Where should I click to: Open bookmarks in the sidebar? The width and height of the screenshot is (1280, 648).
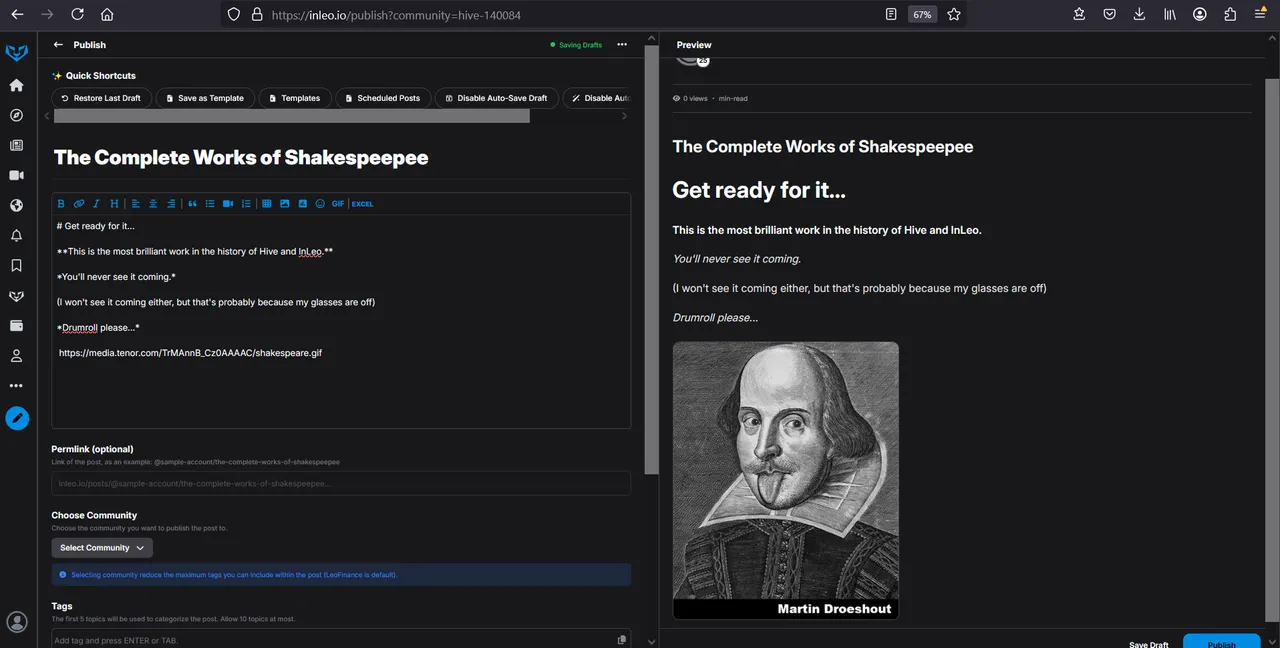[16, 266]
